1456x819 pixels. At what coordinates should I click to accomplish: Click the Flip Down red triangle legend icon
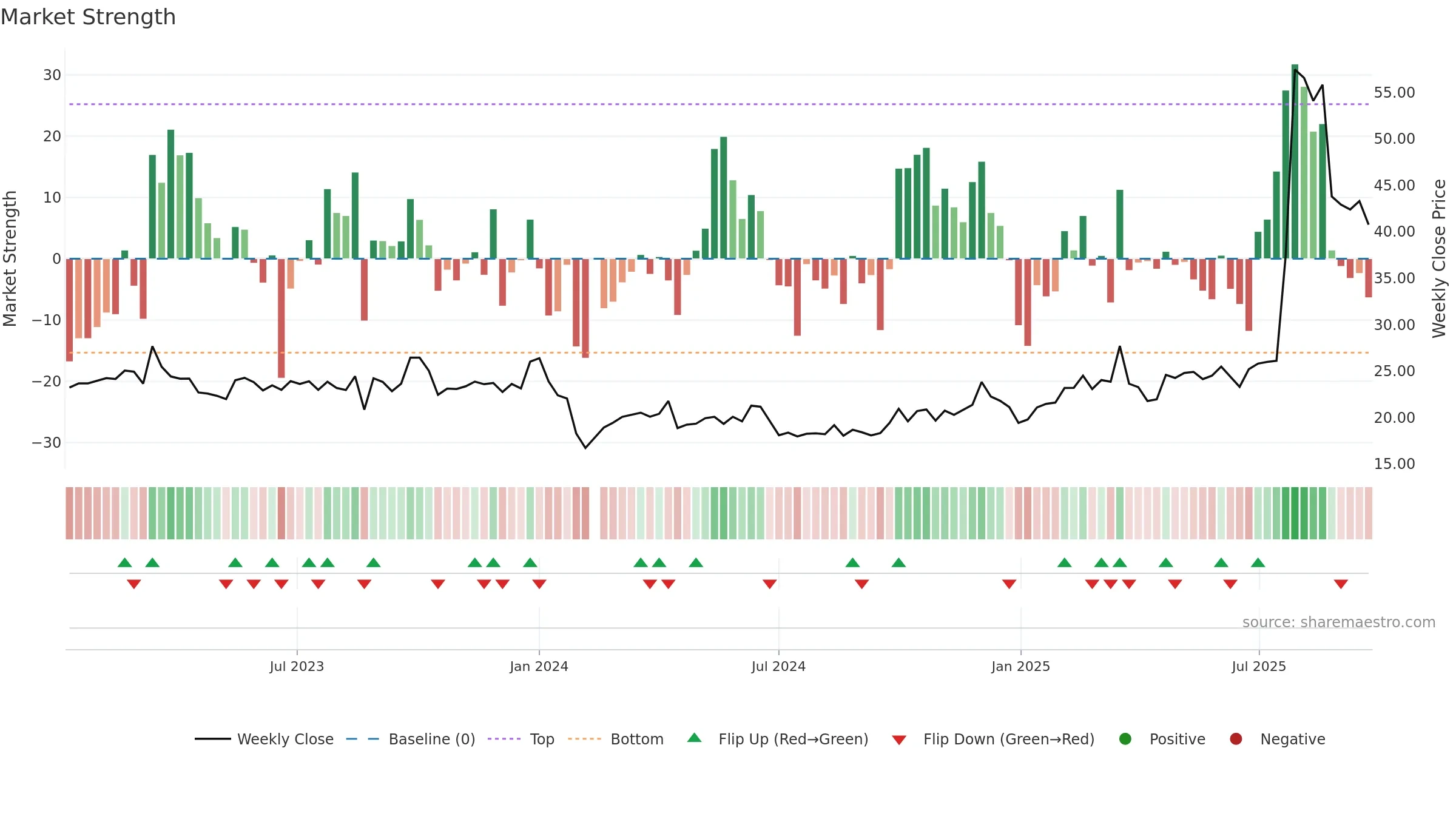(899, 740)
